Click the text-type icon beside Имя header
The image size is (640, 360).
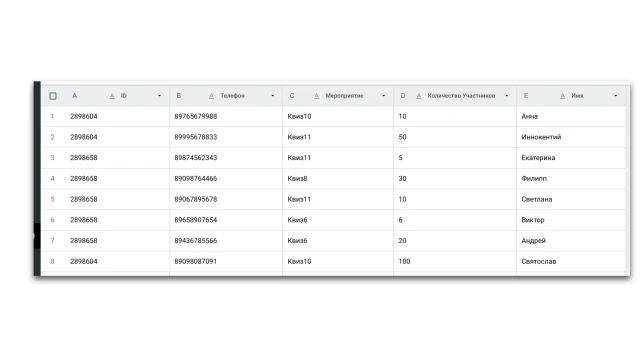pos(562,96)
